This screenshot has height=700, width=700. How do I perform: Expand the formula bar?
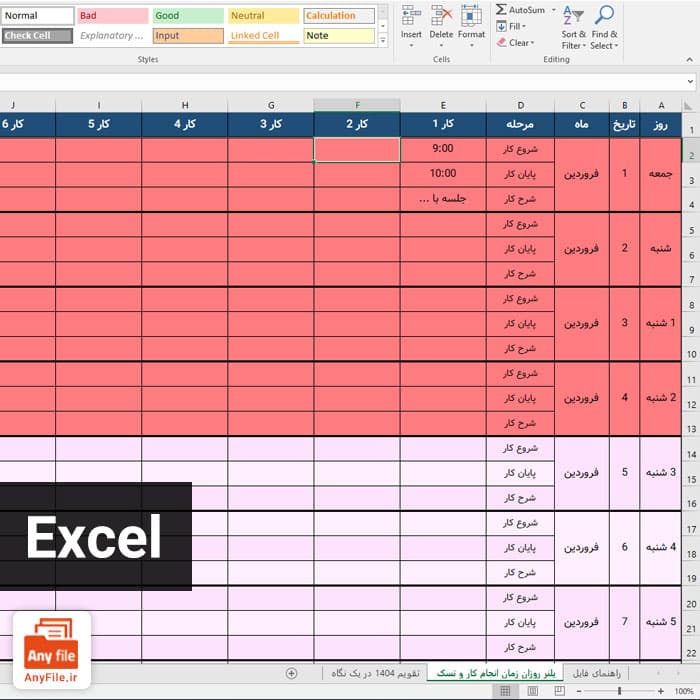[690, 82]
